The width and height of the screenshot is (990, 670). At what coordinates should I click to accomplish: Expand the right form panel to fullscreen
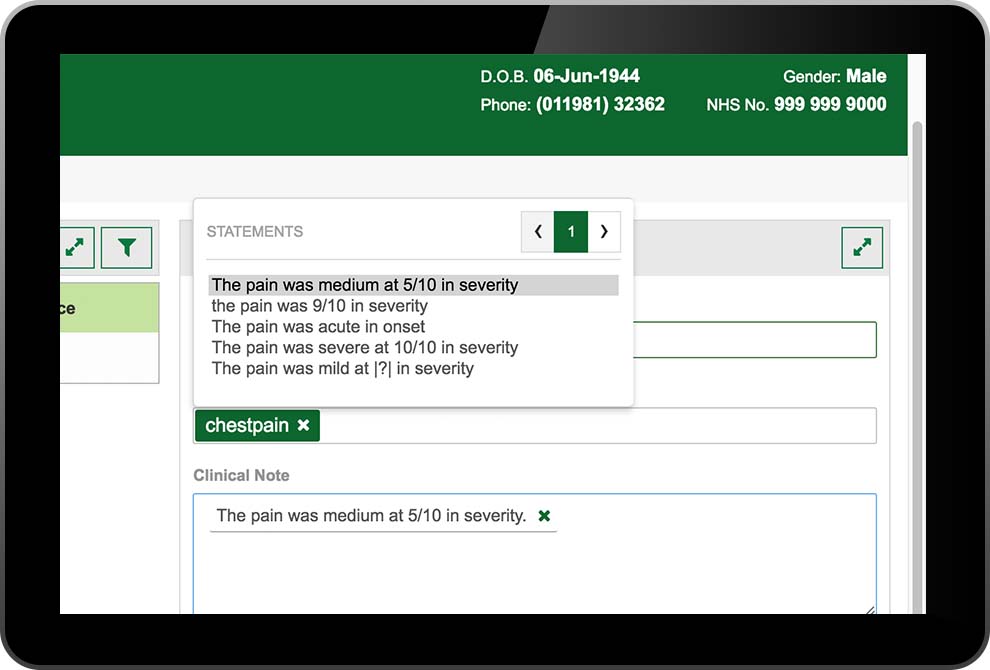pyautogui.click(x=862, y=248)
